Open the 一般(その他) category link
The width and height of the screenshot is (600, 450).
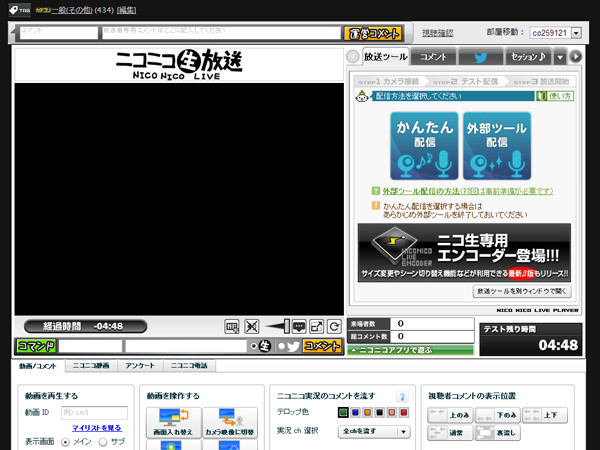tap(72, 10)
